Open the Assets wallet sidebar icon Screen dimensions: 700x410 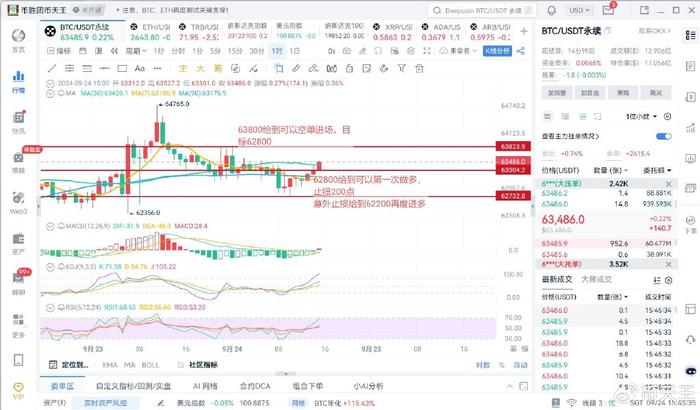click(x=18, y=238)
